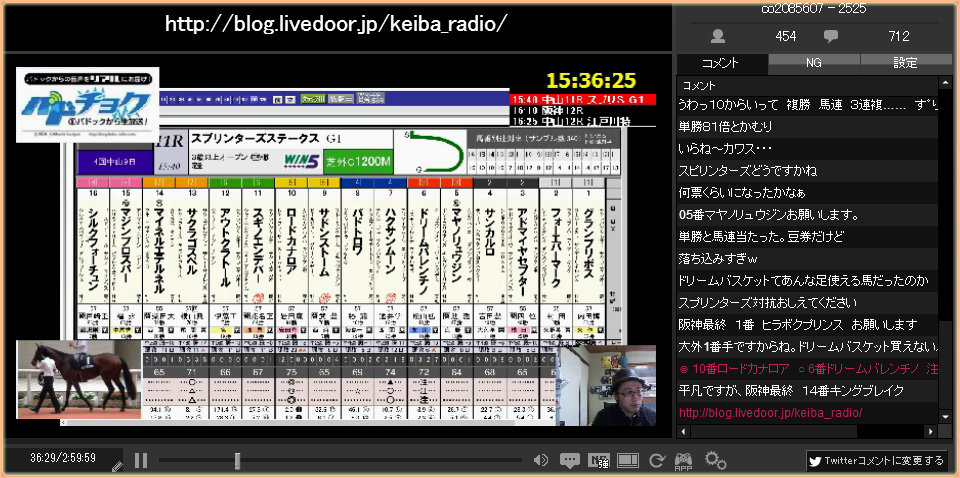Click the コメント column header
This screenshot has width=960, height=478.
pyautogui.click(x=808, y=86)
